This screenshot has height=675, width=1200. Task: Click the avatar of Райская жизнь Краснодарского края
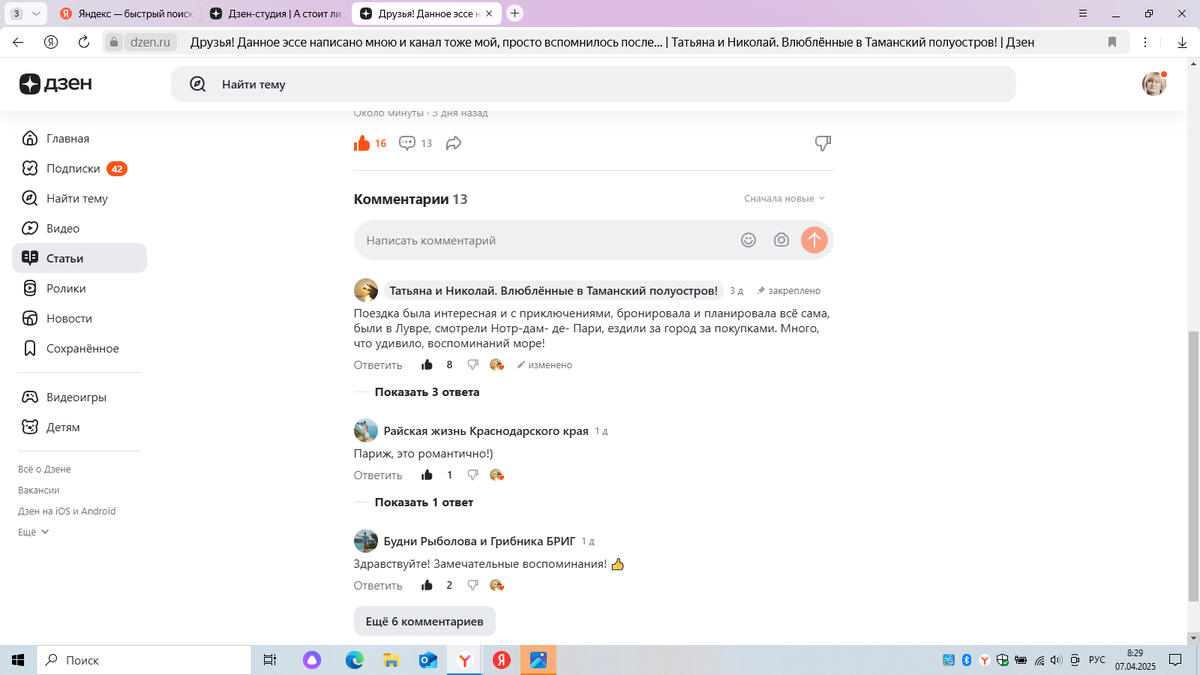click(365, 431)
